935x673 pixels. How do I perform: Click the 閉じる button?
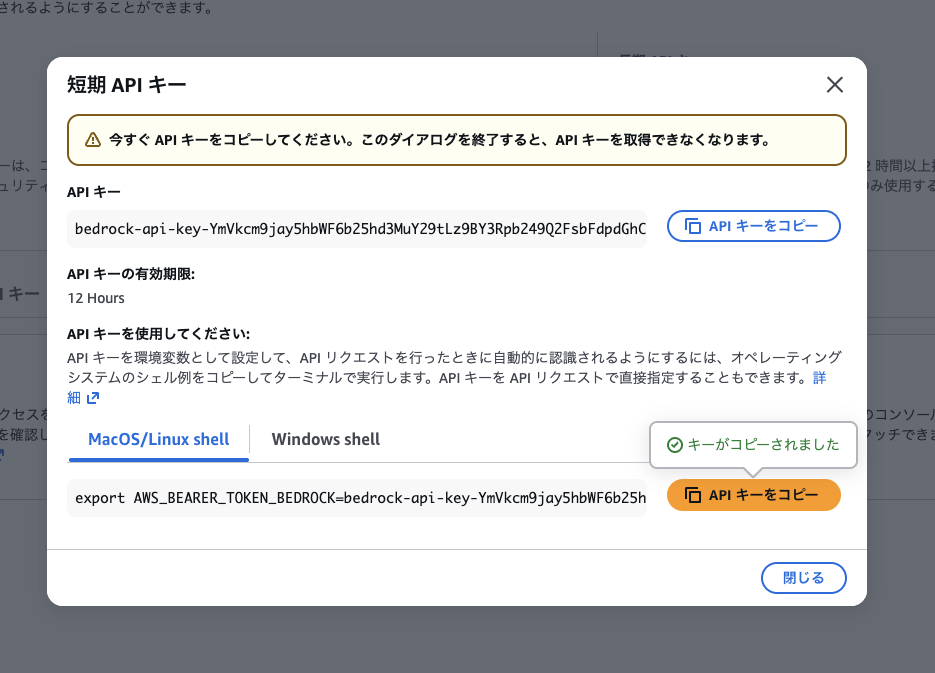[803, 578]
